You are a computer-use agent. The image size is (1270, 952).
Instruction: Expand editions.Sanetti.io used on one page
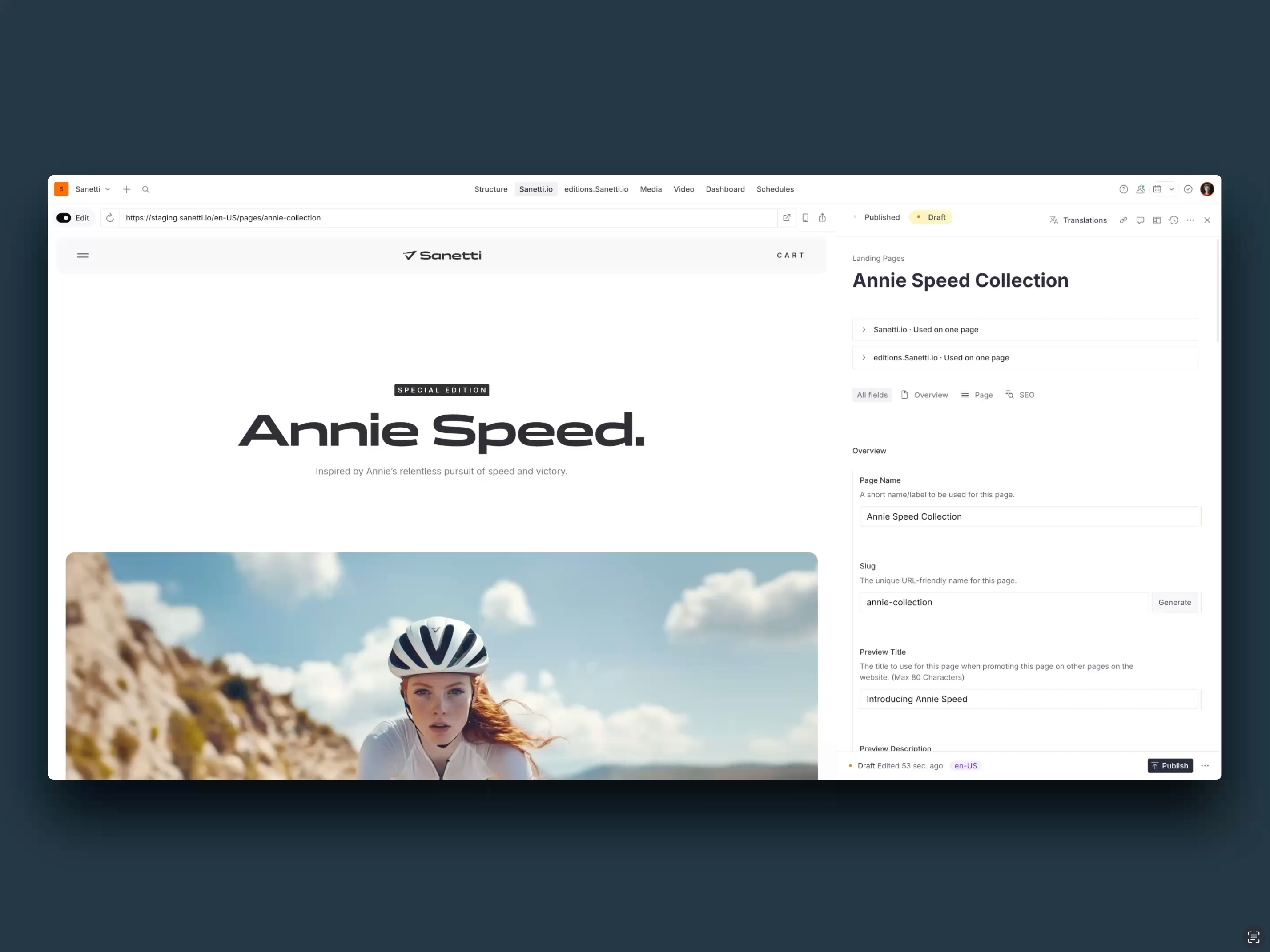pos(1025,357)
